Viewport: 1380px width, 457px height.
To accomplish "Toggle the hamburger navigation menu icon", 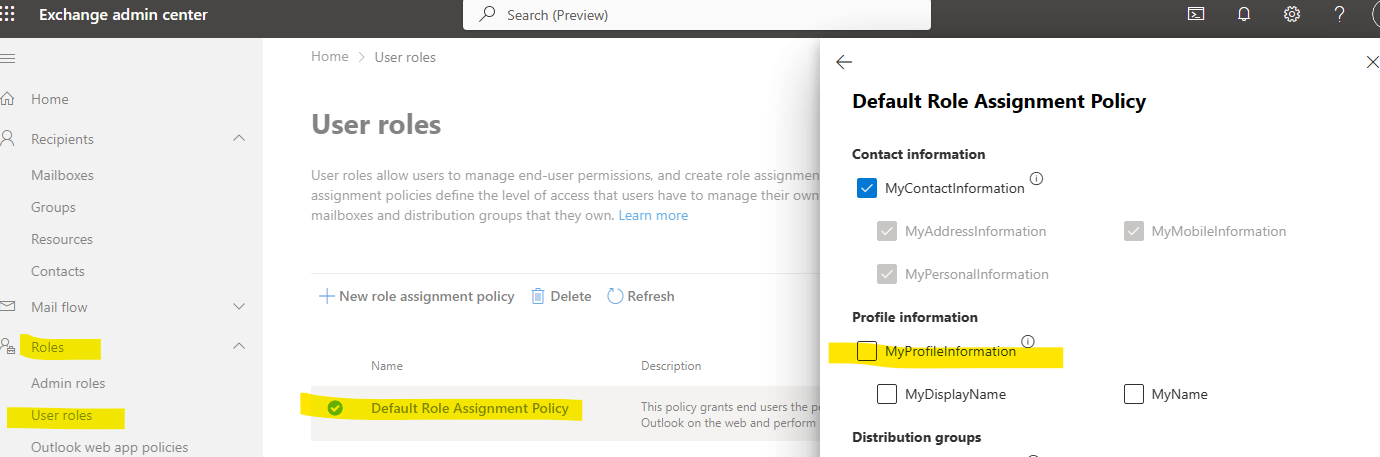I will (7, 58).
